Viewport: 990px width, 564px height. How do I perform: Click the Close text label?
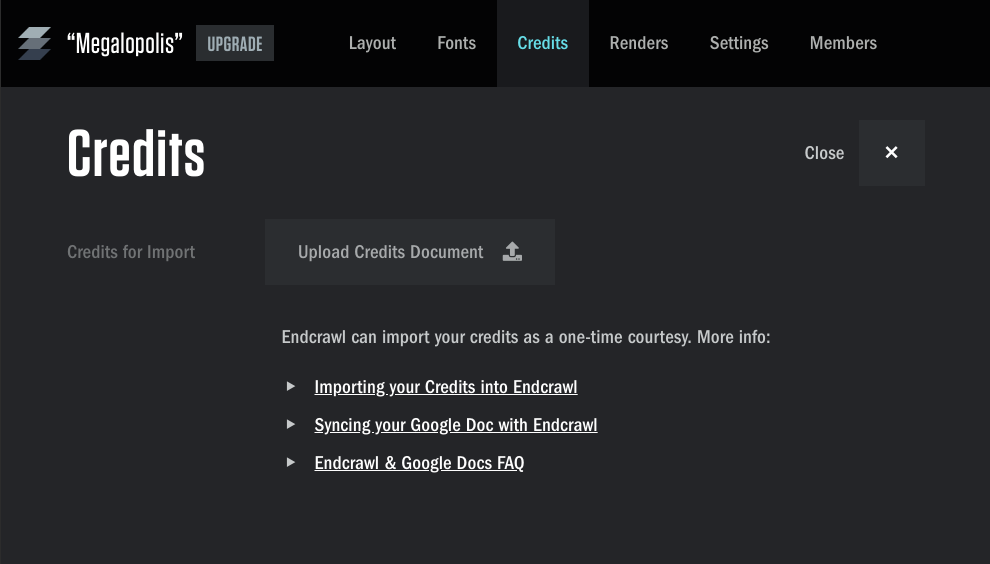(x=824, y=153)
